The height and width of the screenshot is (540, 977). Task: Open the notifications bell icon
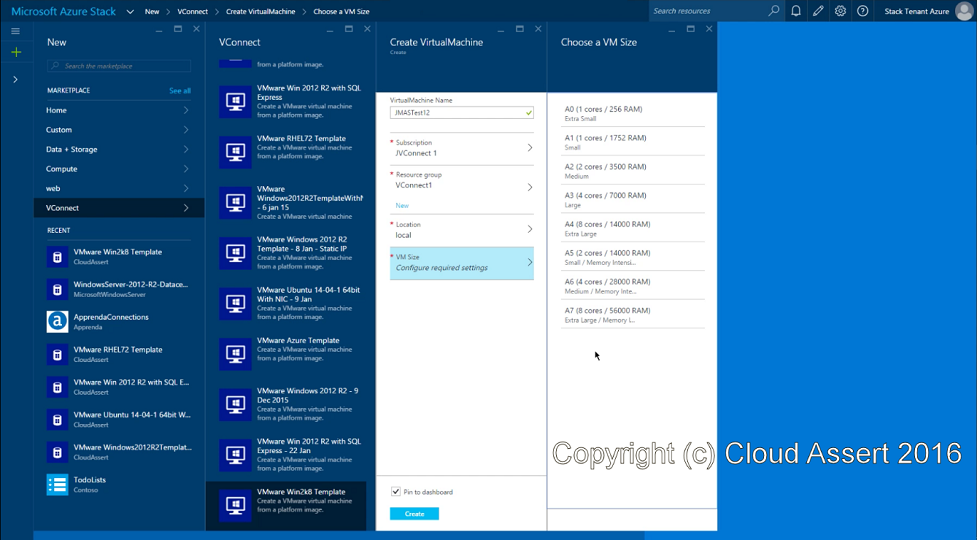[796, 11]
